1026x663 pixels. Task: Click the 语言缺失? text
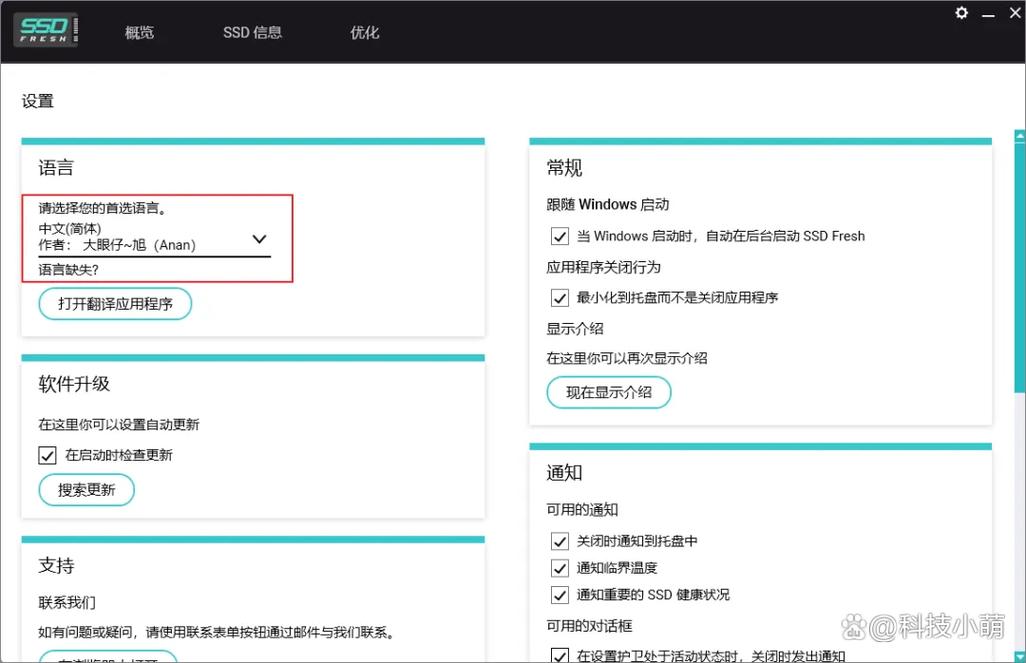tap(68, 270)
